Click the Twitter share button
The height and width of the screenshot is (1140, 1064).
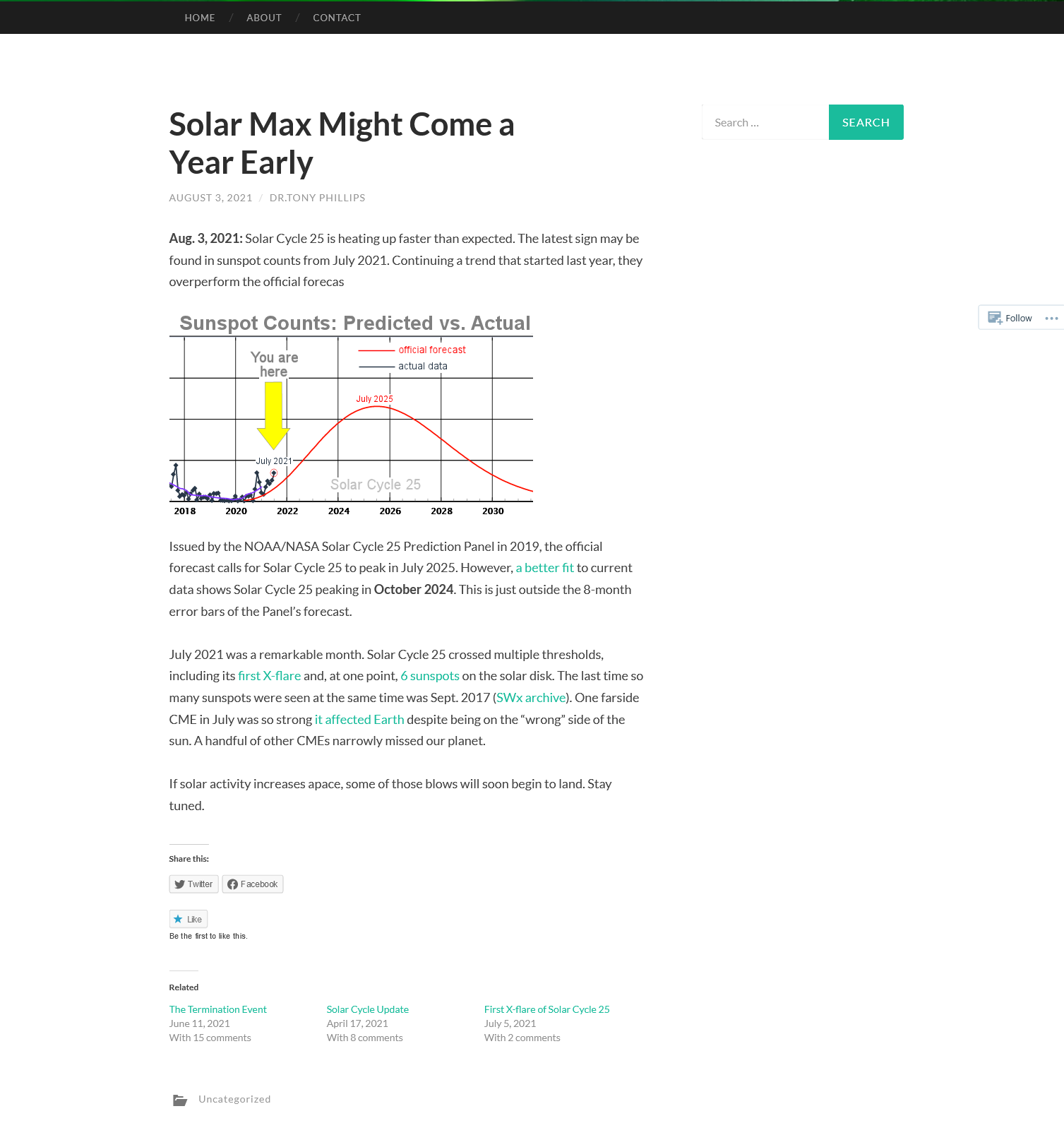click(x=193, y=884)
